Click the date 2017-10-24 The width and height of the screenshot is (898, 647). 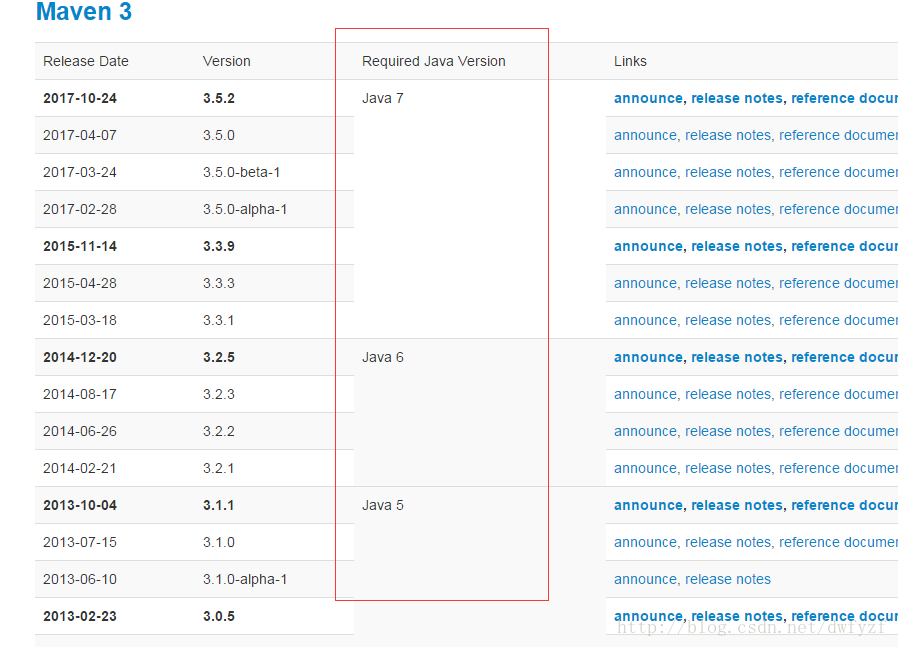click(80, 98)
